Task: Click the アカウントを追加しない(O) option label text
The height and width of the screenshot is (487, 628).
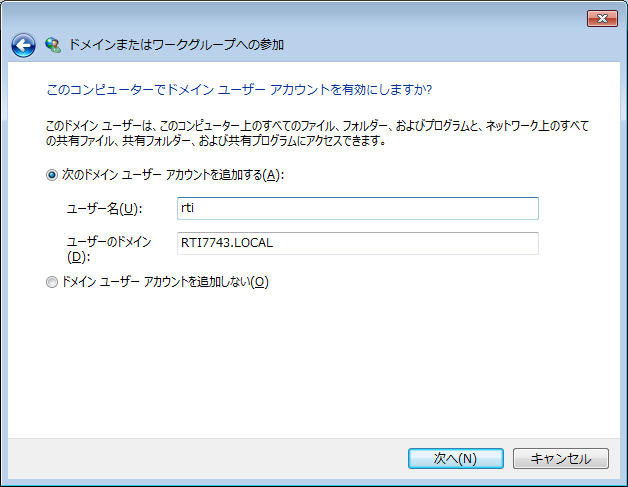Action: pyautogui.click(x=165, y=282)
